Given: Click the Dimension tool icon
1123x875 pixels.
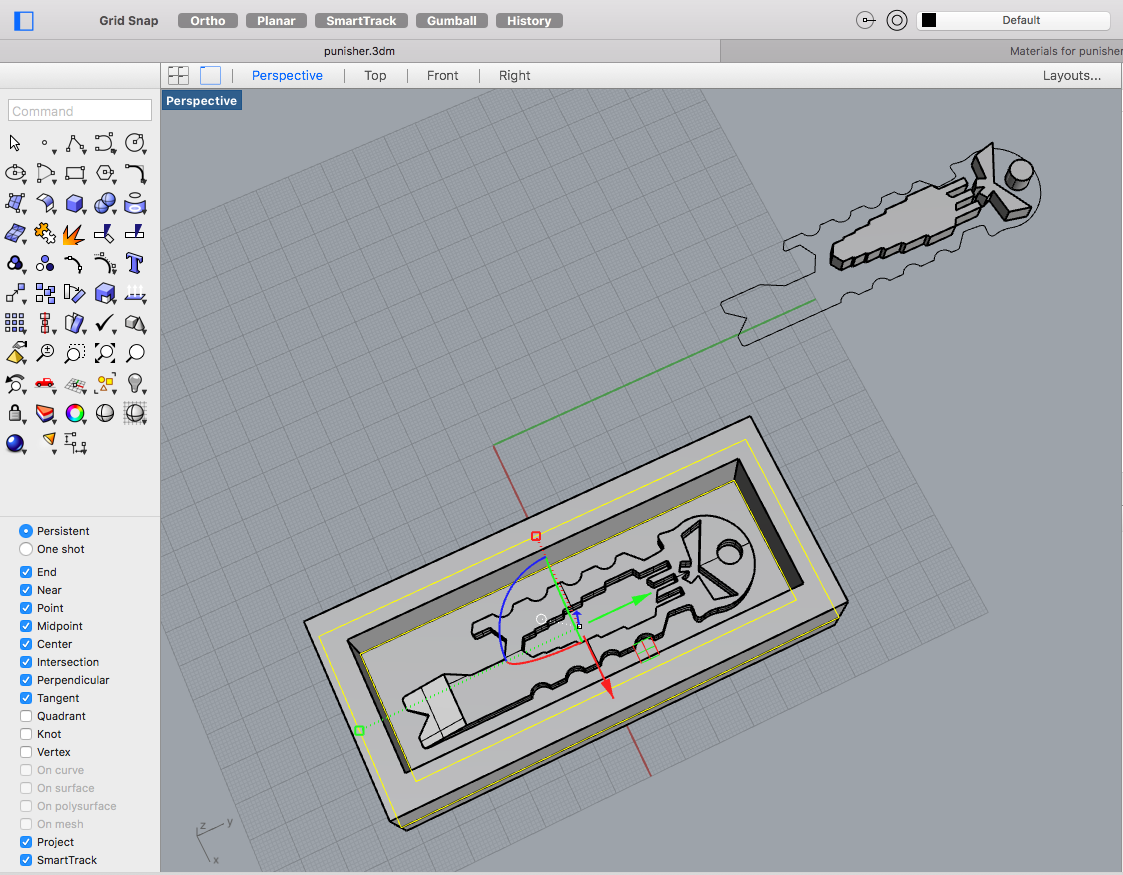Looking at the screenshot, I should pyautogui.click(x=75, y=444).
